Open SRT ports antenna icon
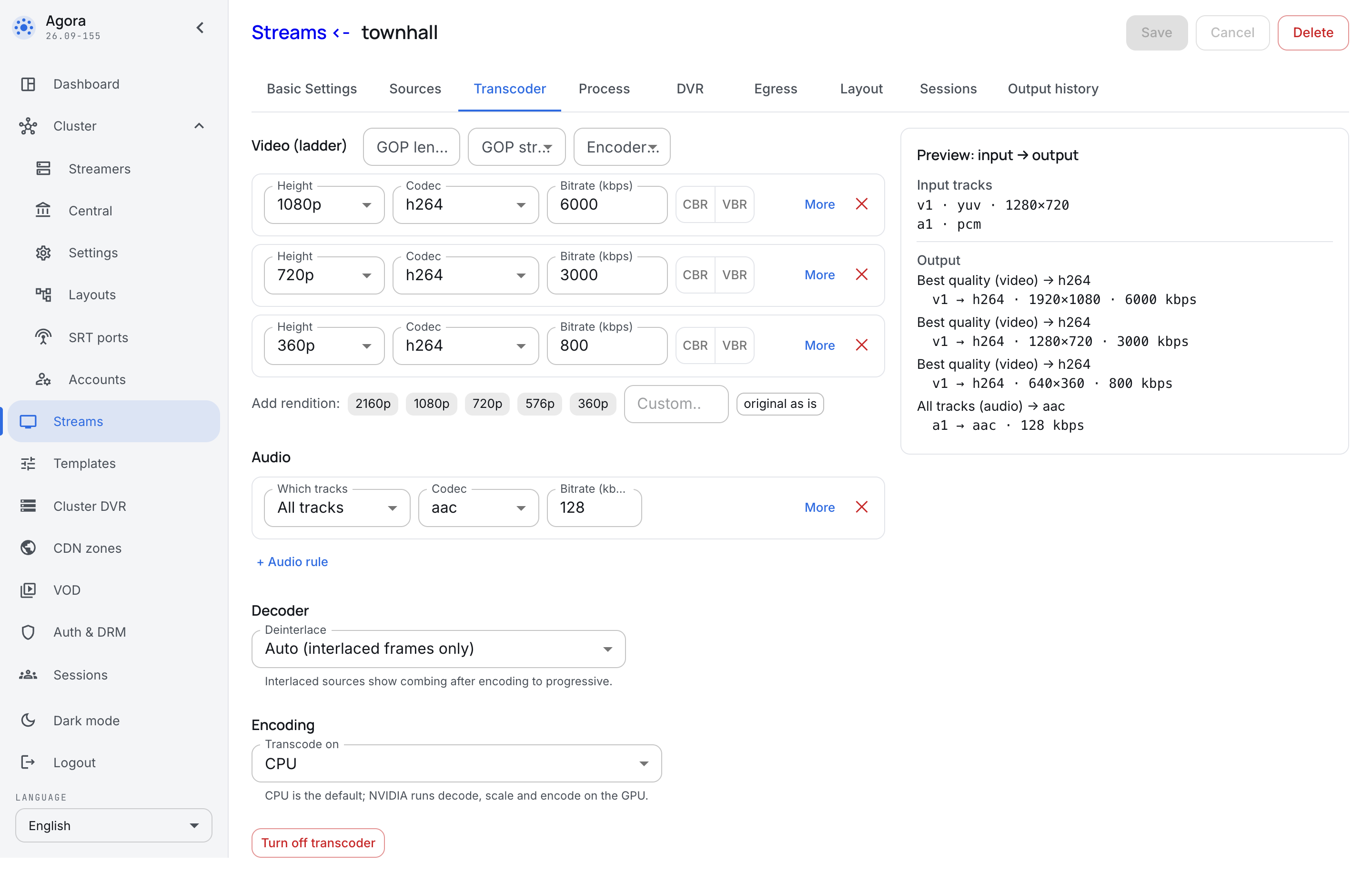This screenshot has width=1372, height=873. point(43,337)
